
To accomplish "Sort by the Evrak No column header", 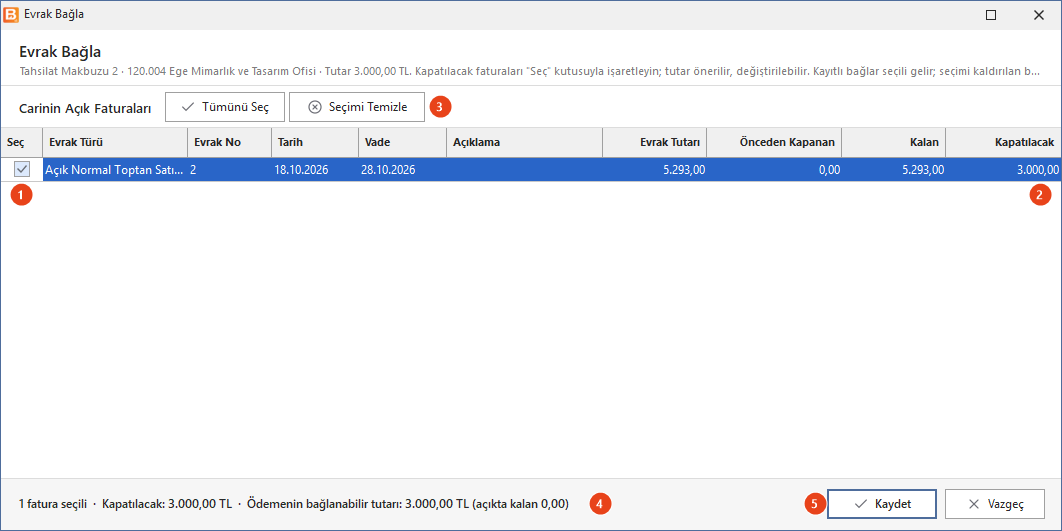I will (230, 142).
